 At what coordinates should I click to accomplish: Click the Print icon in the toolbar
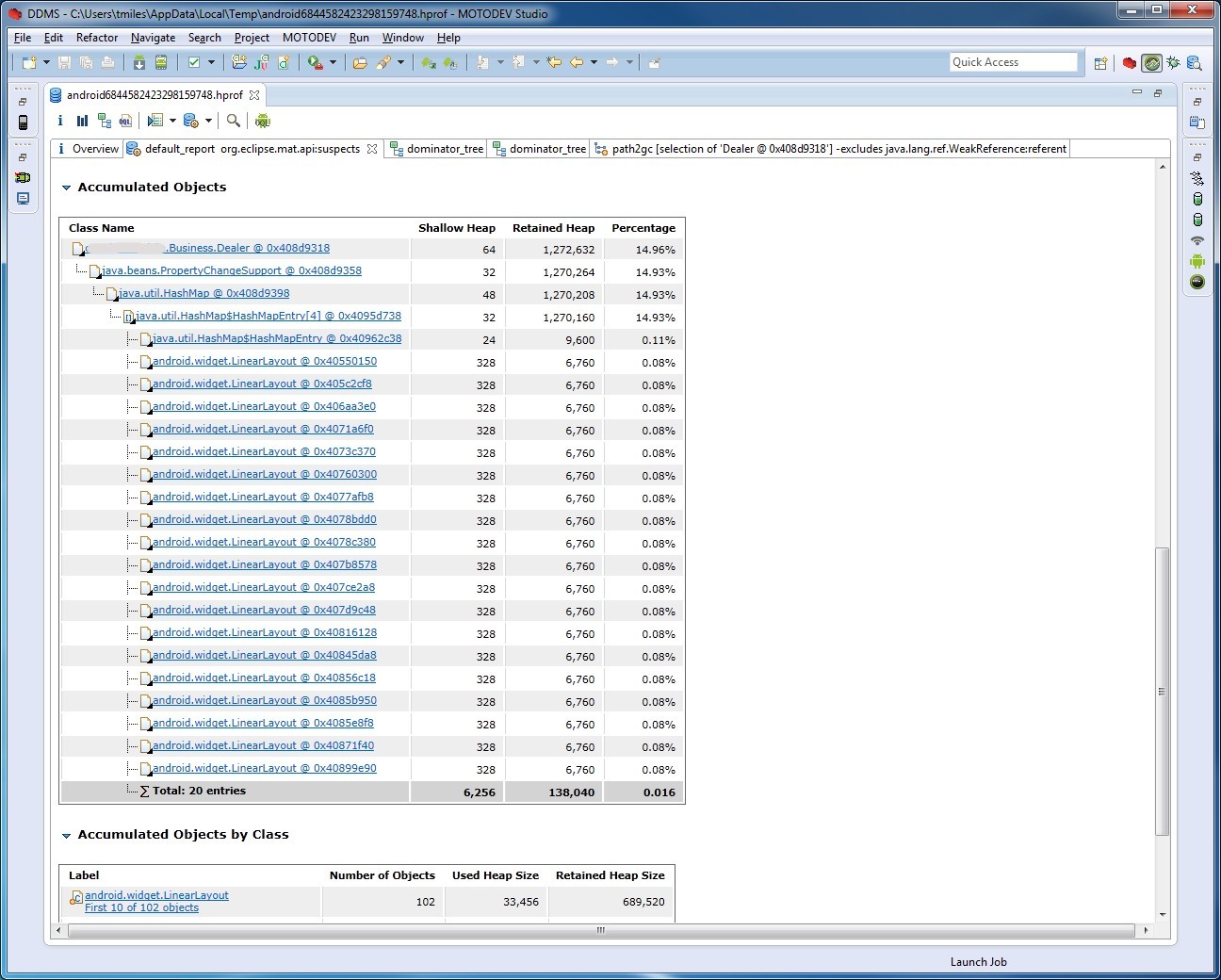pos(107,62)
